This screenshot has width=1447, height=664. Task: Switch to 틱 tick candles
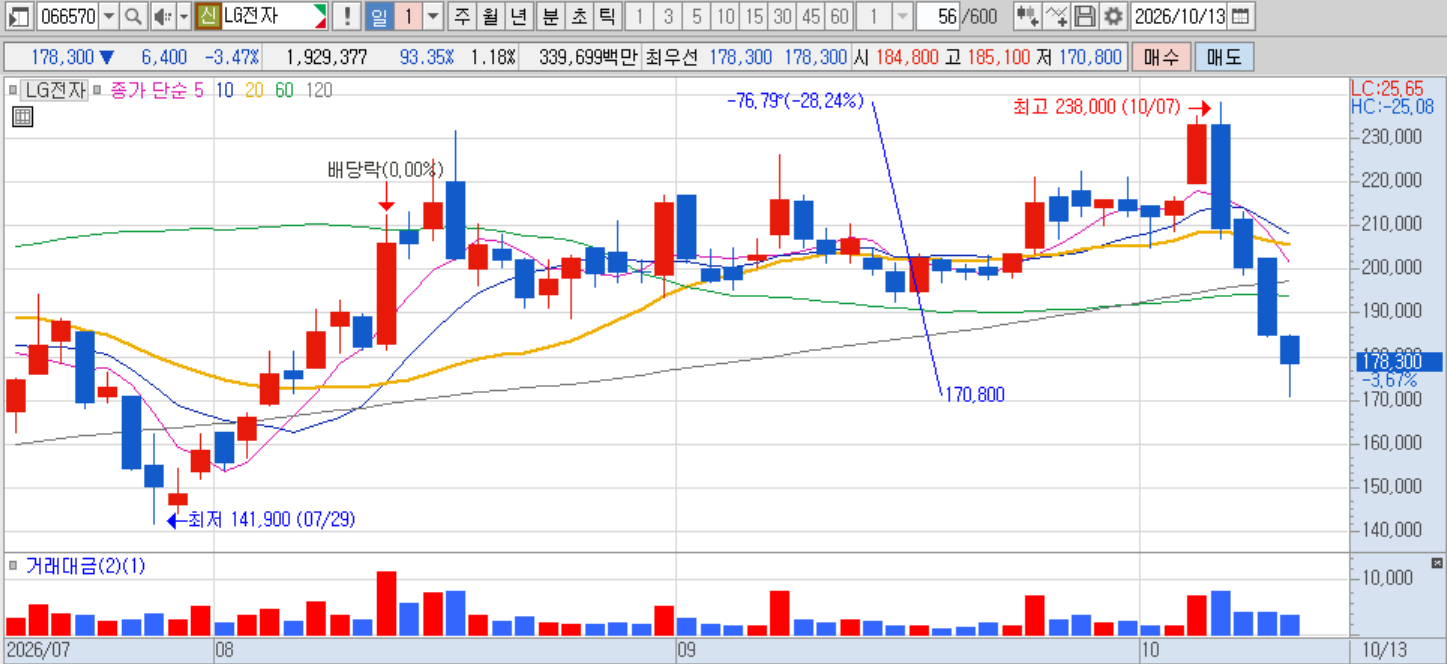click(x=606, y=16)
